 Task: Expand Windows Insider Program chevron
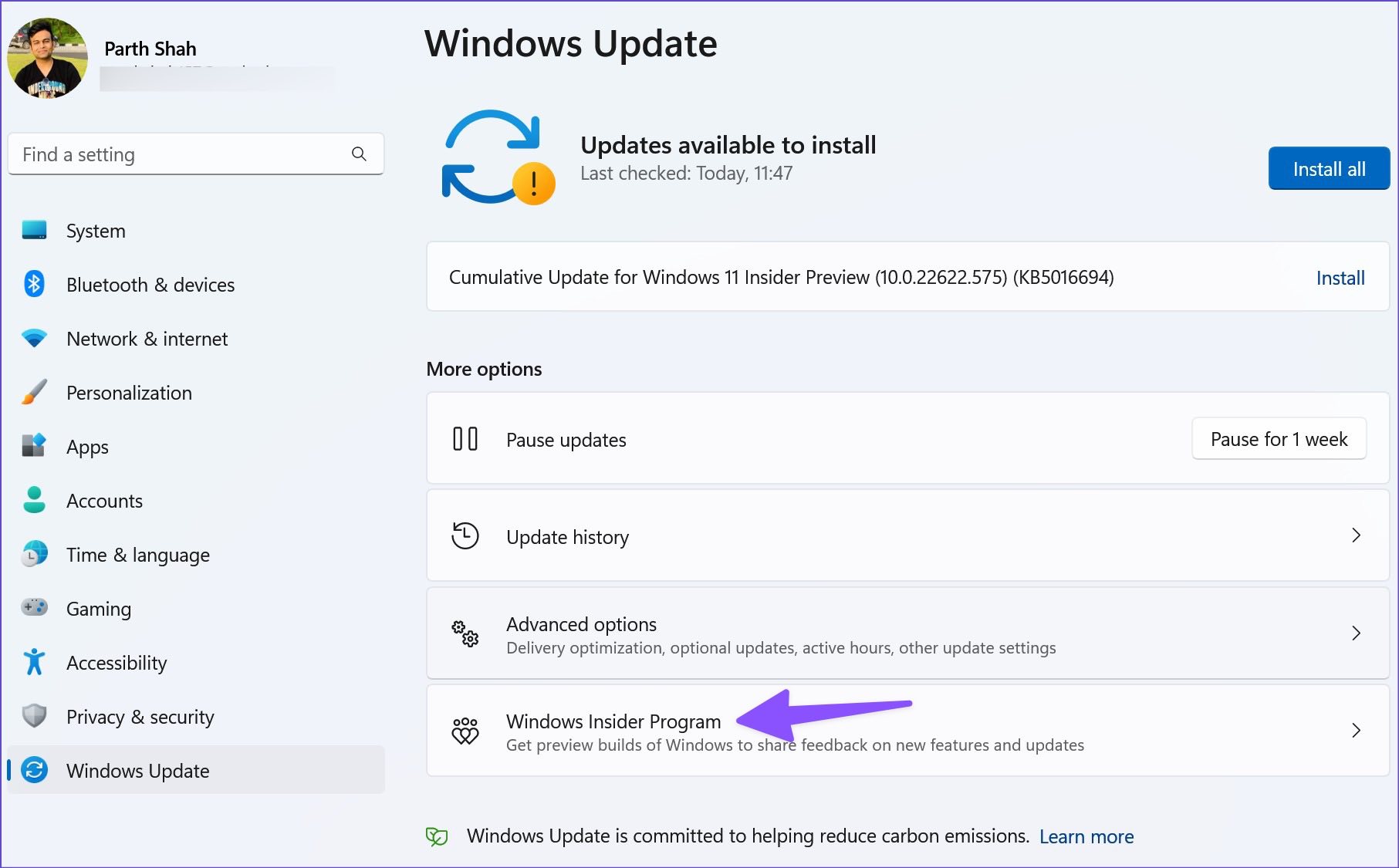[x=1356, y=731]
